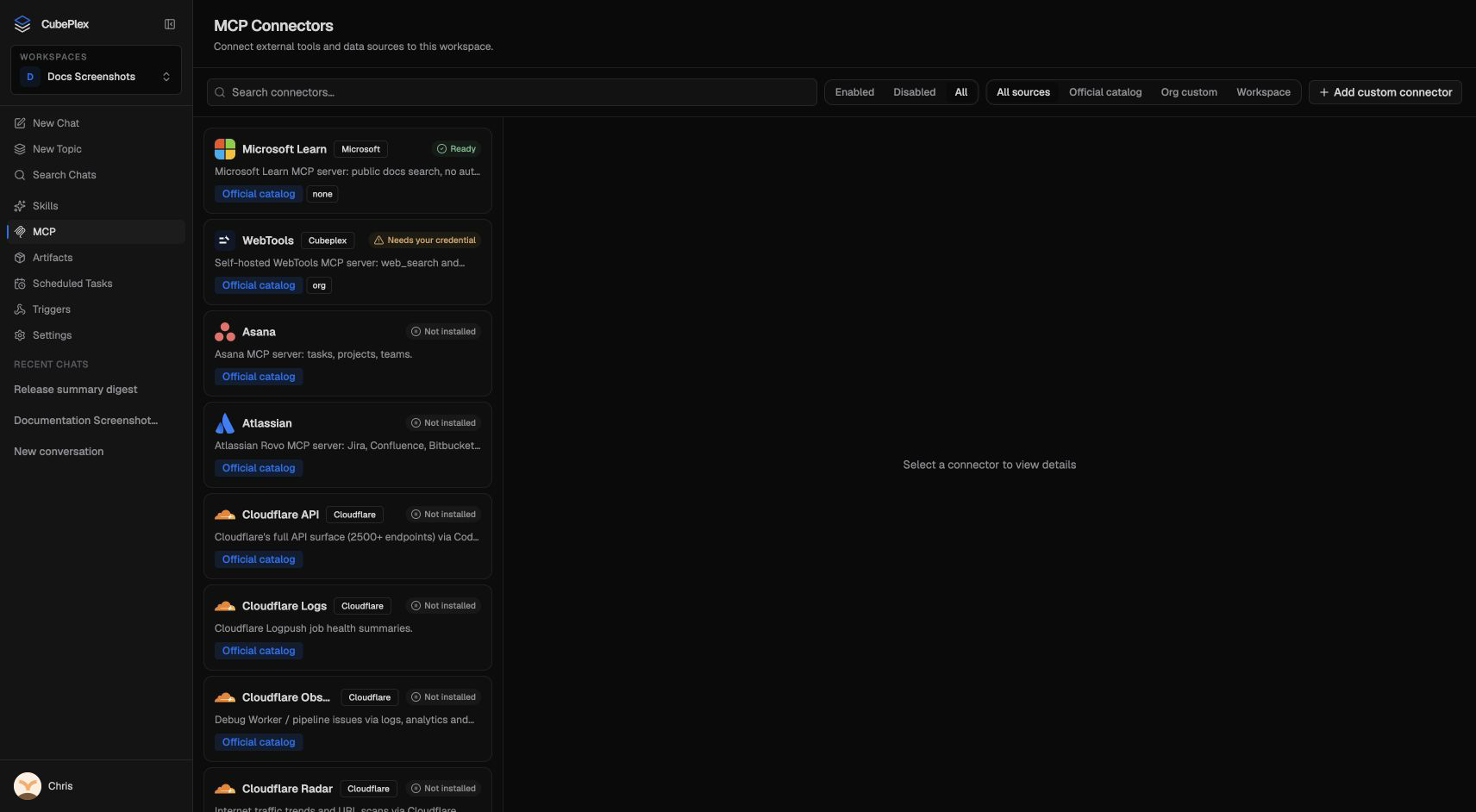Open the Chris user profile menu
Viewport: 1476px width, 812px height.
tap(43, 786)
